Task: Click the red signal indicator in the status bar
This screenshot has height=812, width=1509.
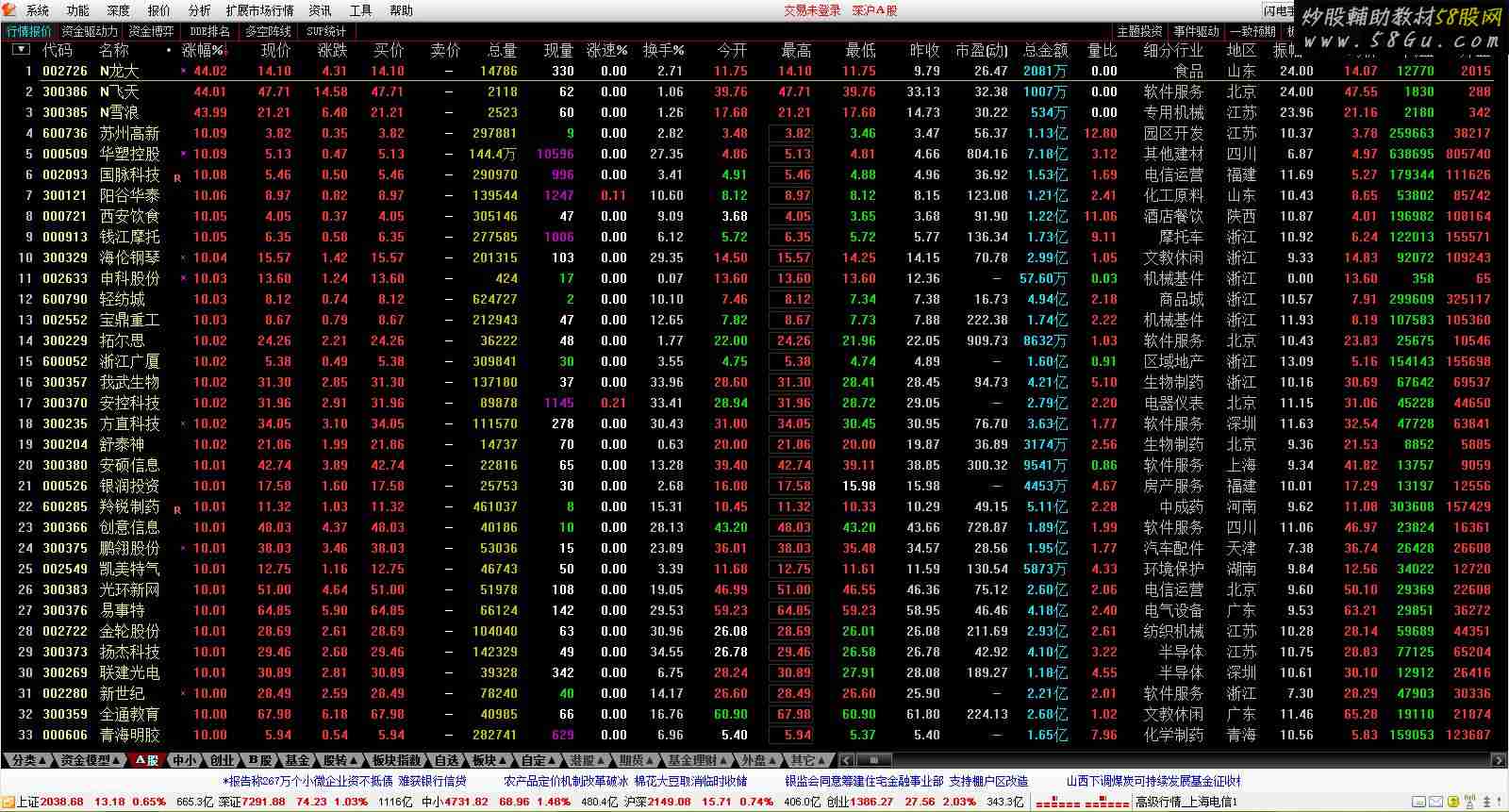Action: point(1082,803)
